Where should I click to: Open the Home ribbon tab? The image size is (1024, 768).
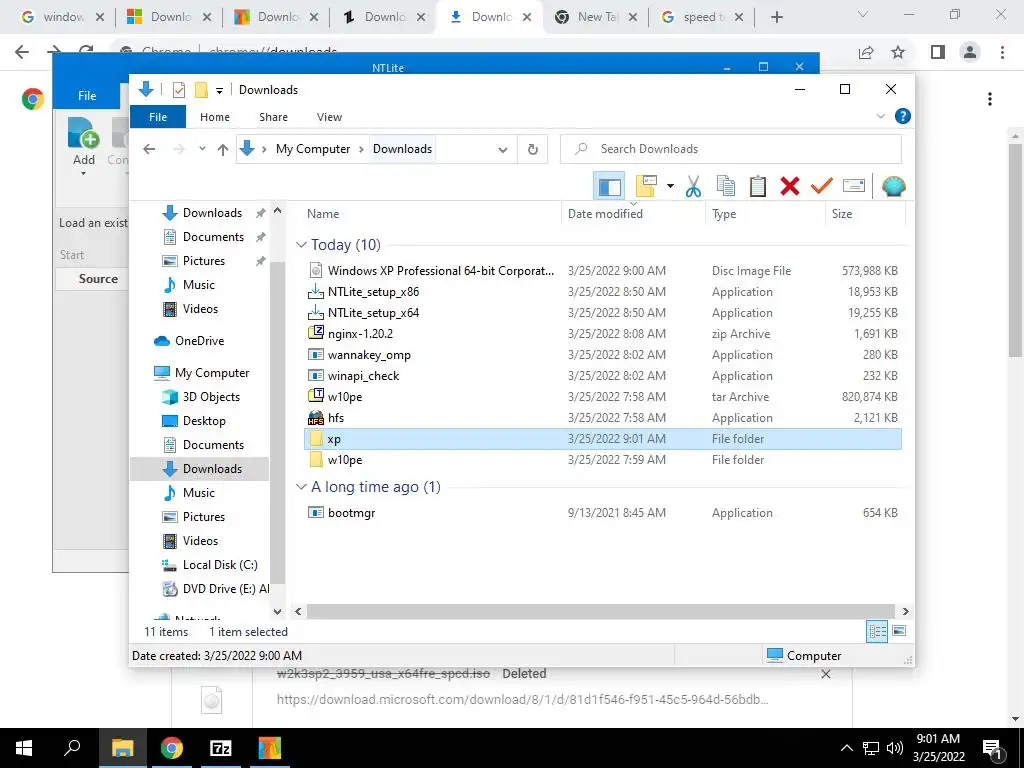(215, 117)
